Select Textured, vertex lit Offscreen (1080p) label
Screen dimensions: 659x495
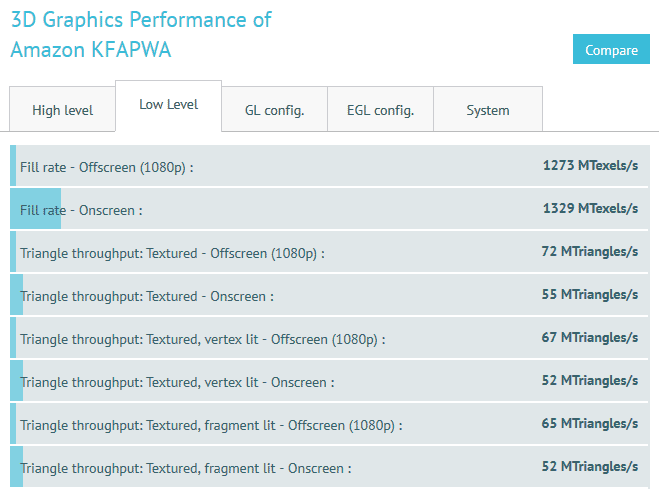click(x=202, y=339)
